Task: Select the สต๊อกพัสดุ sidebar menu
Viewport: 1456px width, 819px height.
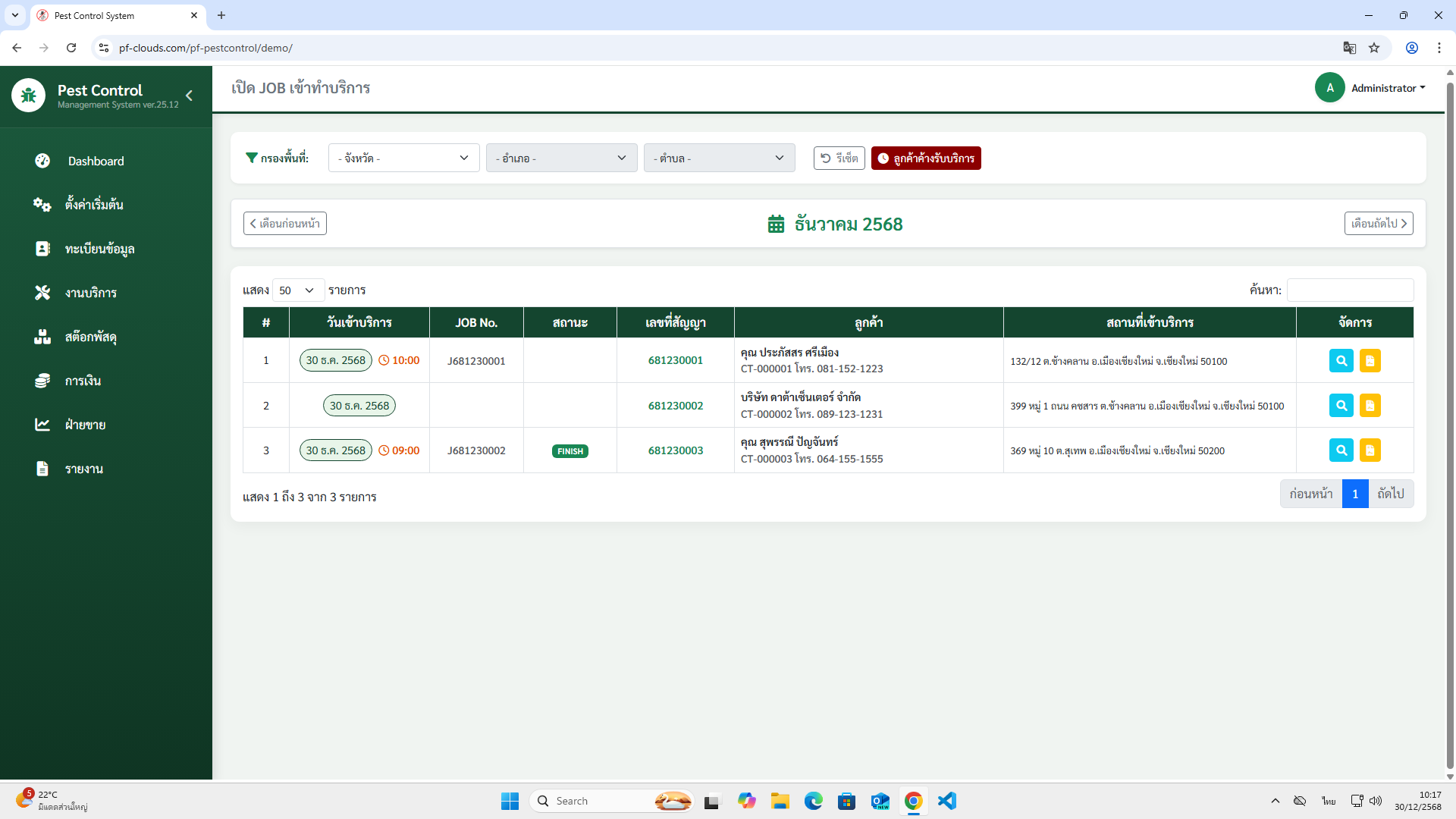Action: point(90,337)
